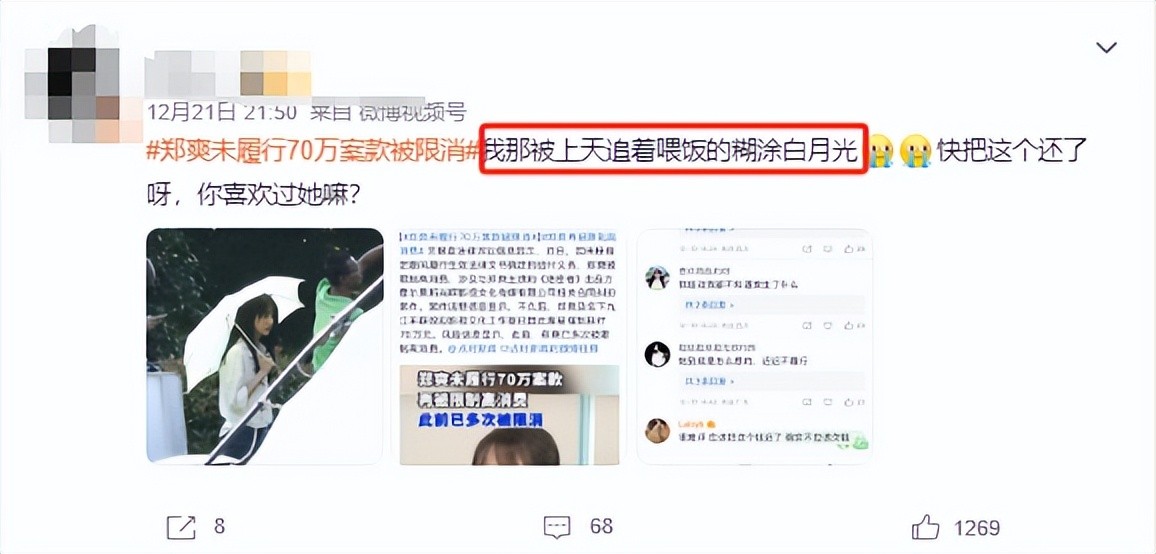
Task: Click the red-boxed highlighted post text
Action: tap(672, 152)
